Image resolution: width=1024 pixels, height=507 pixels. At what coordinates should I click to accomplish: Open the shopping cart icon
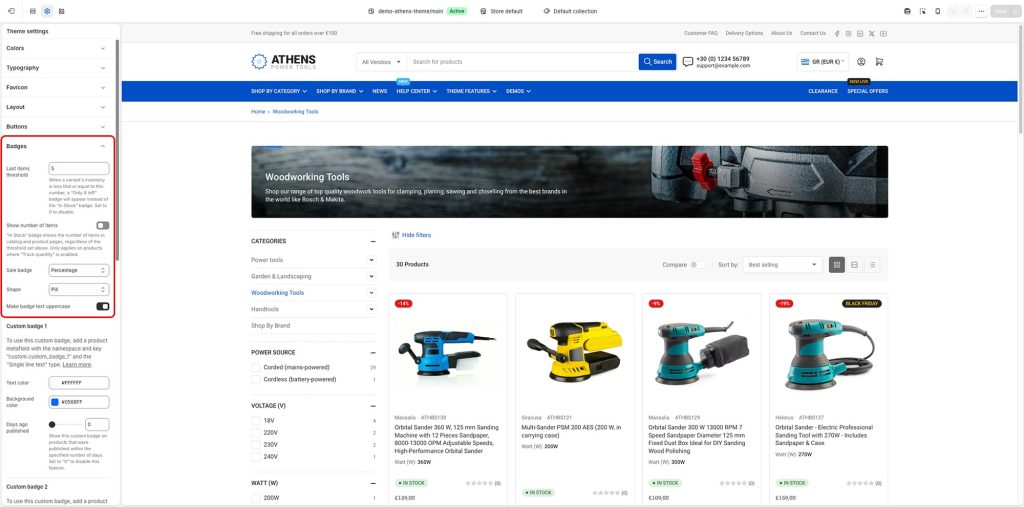coord(879,61)
